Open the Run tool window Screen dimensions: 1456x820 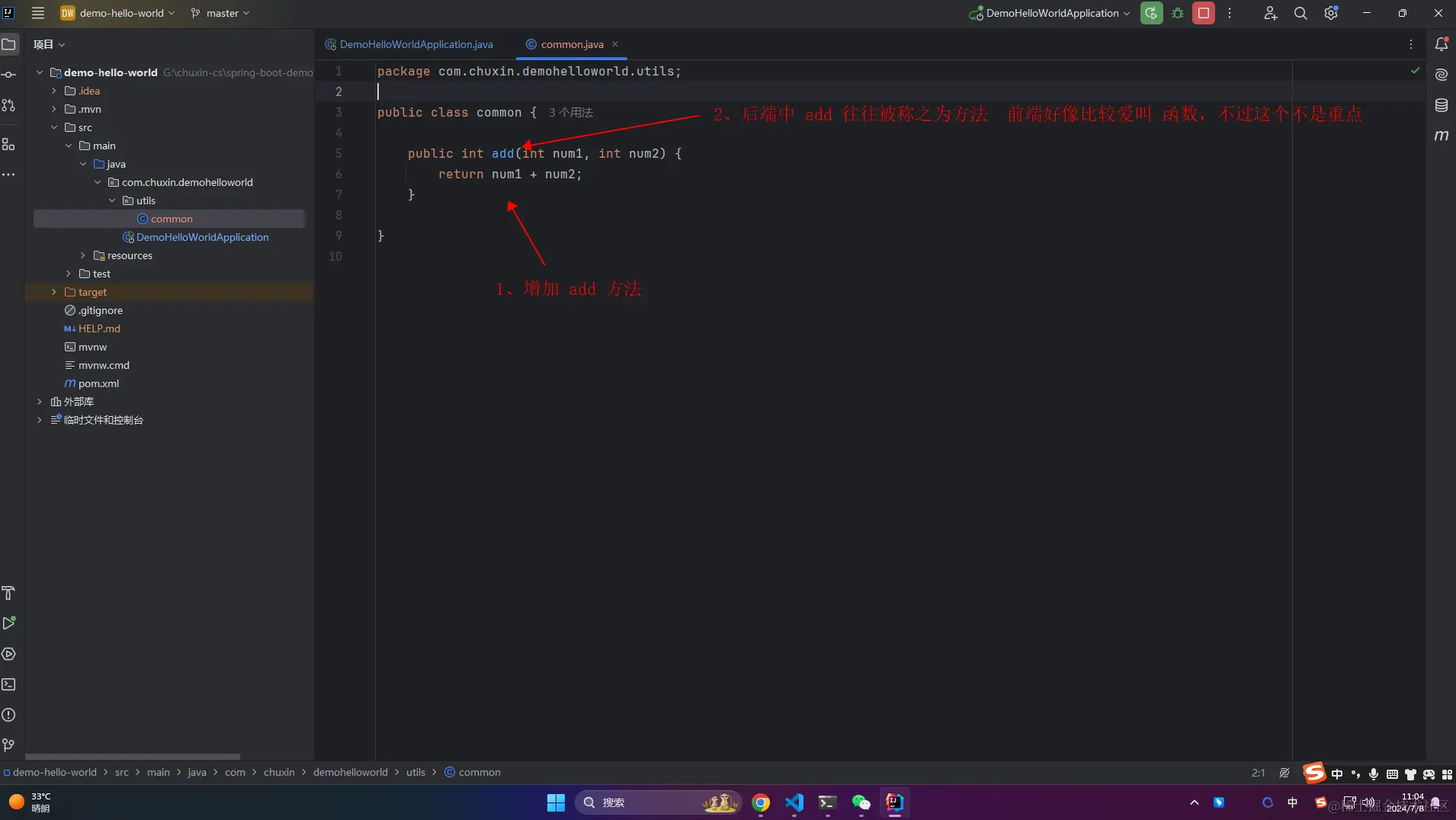tap(9, 623)
